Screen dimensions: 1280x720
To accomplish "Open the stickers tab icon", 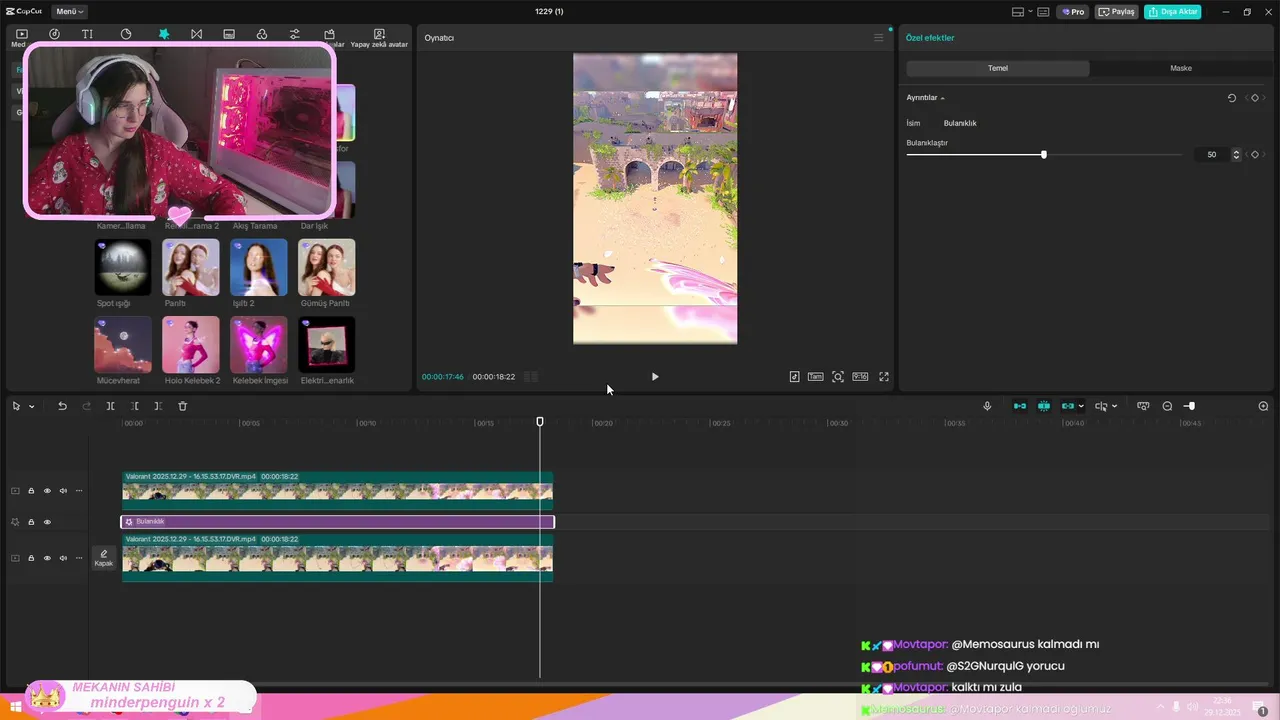I will (x=126, y=34).
